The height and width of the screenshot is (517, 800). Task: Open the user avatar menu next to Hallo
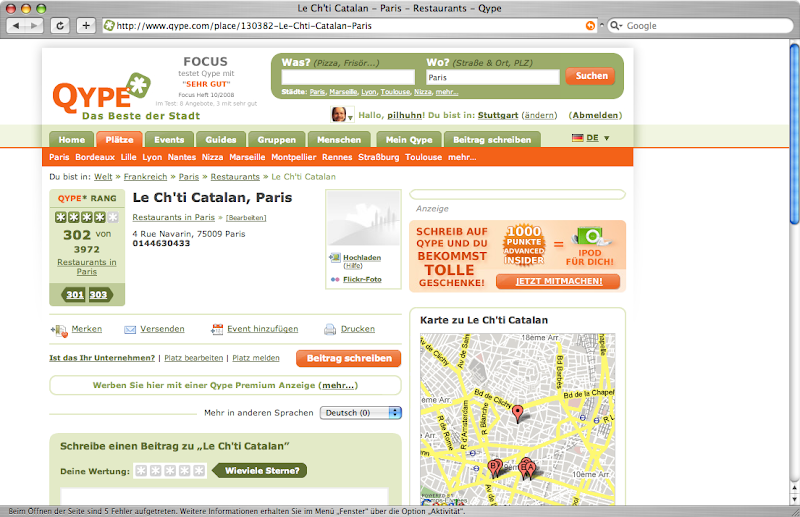(342, 114)
